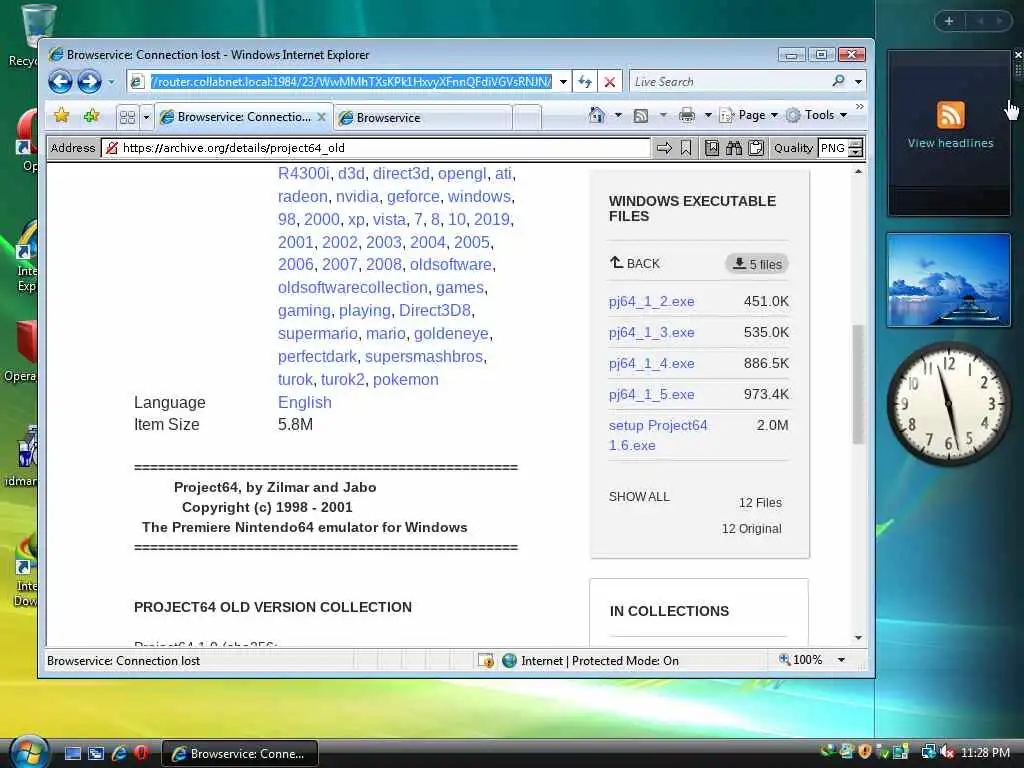The height and width of the screenshot is (768, 1024).
Task: Click the 5 files download button
Action: (x=757, y=264)
